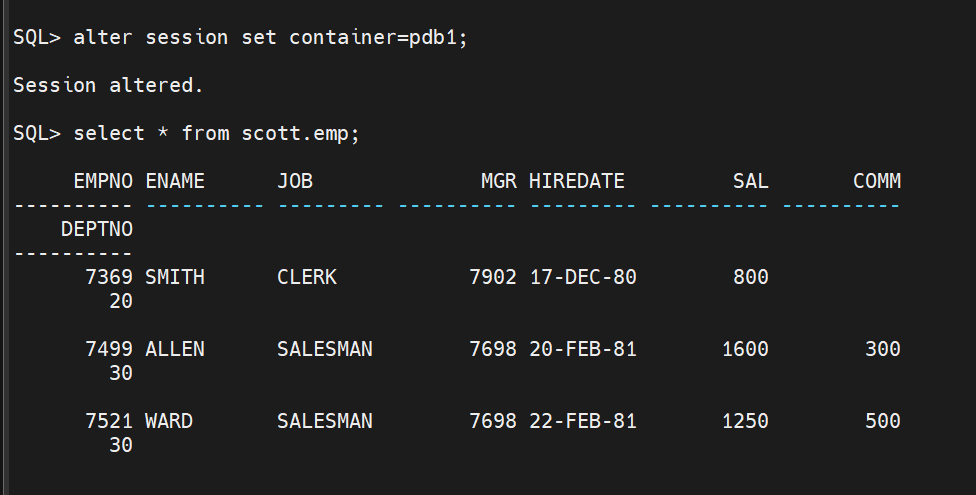Viewport: 976px width, 495px height.
Task: Click the DEPTNO column header
Action: (97, 229)
